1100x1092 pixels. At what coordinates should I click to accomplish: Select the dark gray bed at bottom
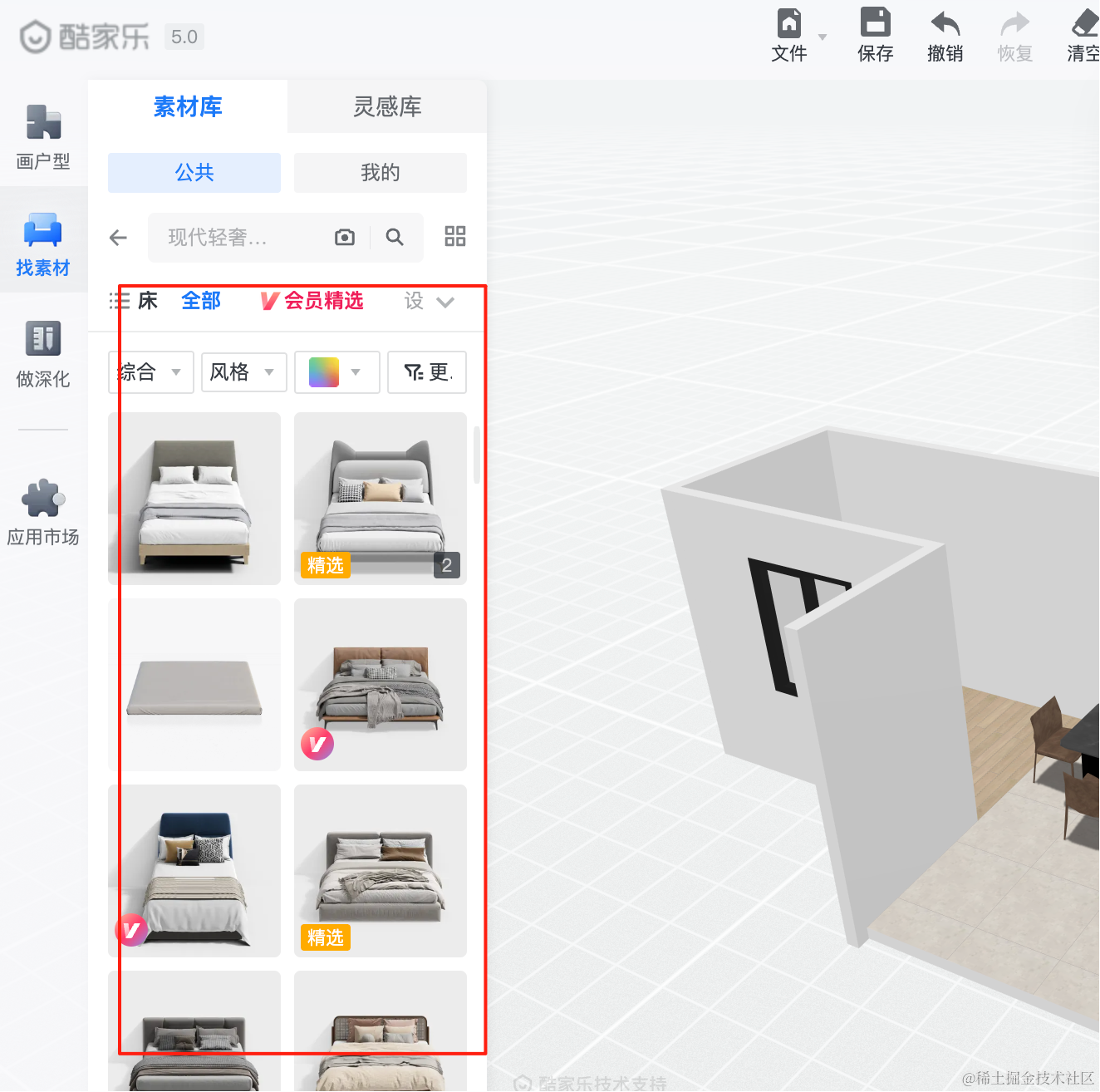click(194, 1031)
